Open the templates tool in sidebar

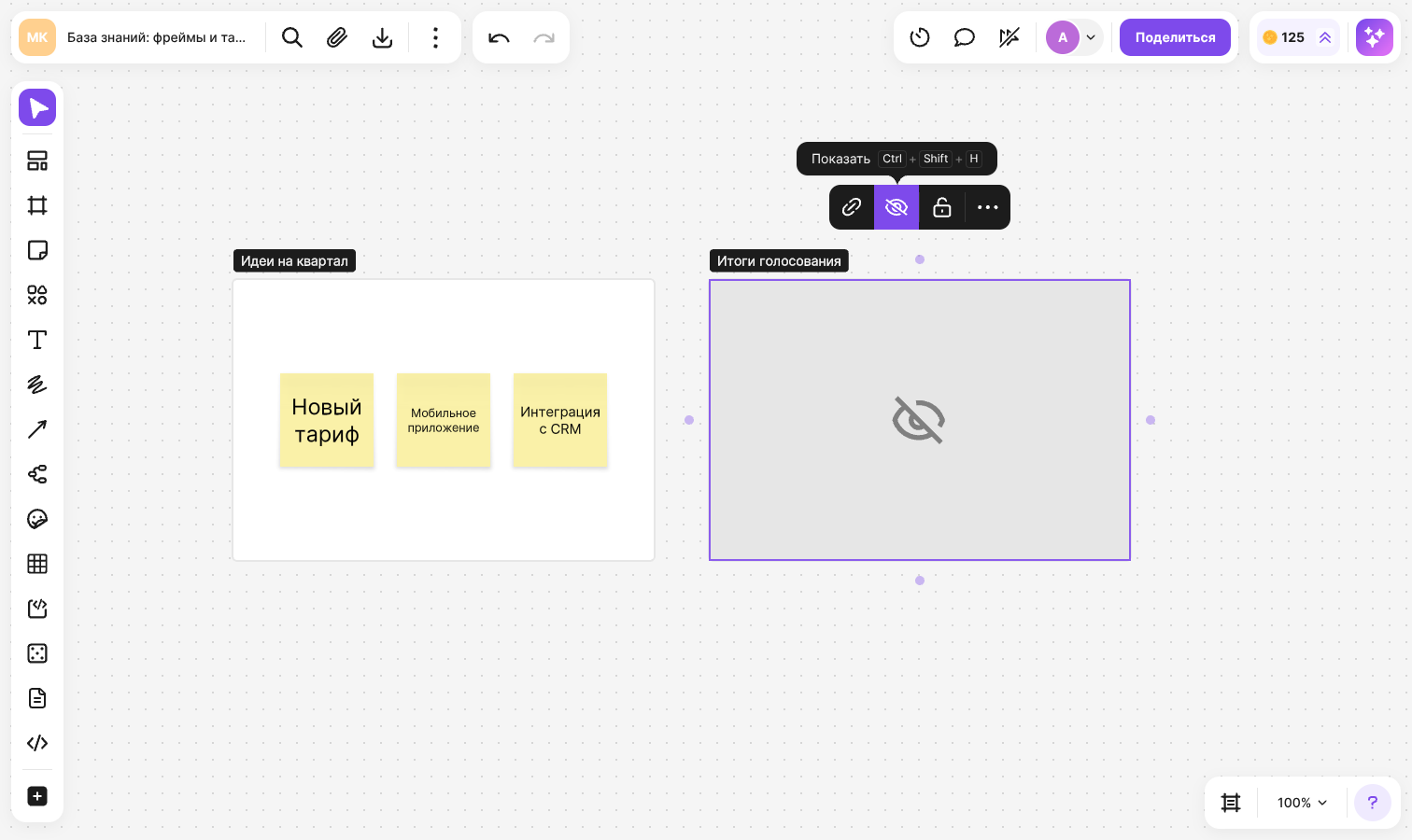coord(37,161)
